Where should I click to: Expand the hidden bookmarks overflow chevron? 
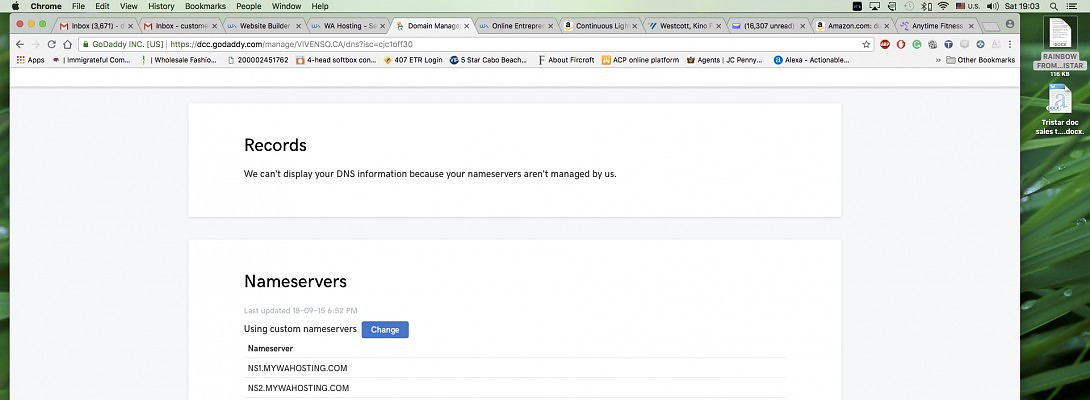tap(937, 60)
